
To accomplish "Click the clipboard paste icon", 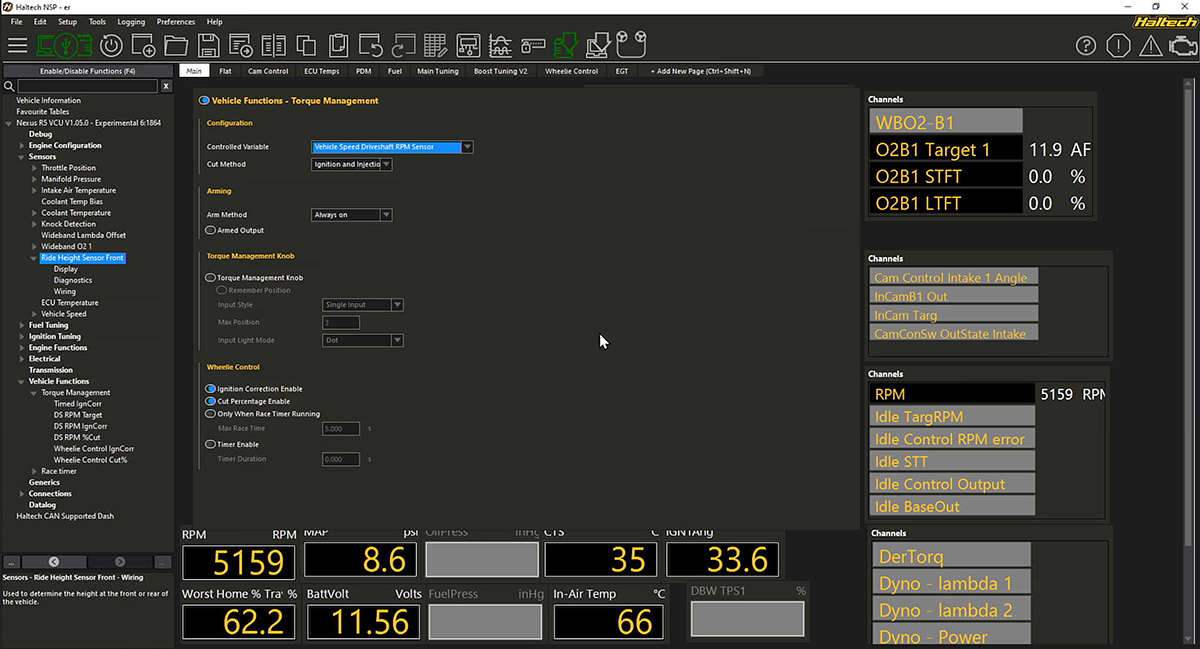I will (338, 45).
